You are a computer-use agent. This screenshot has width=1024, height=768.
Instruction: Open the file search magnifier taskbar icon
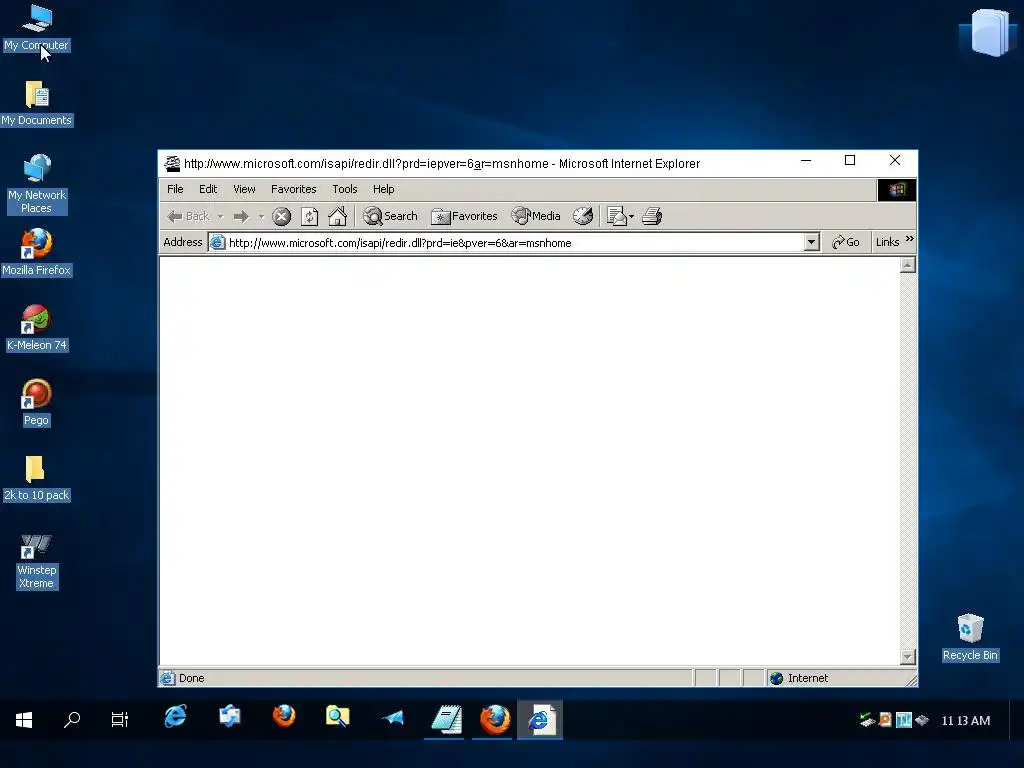pyautogui.click(x=338, y=717)
